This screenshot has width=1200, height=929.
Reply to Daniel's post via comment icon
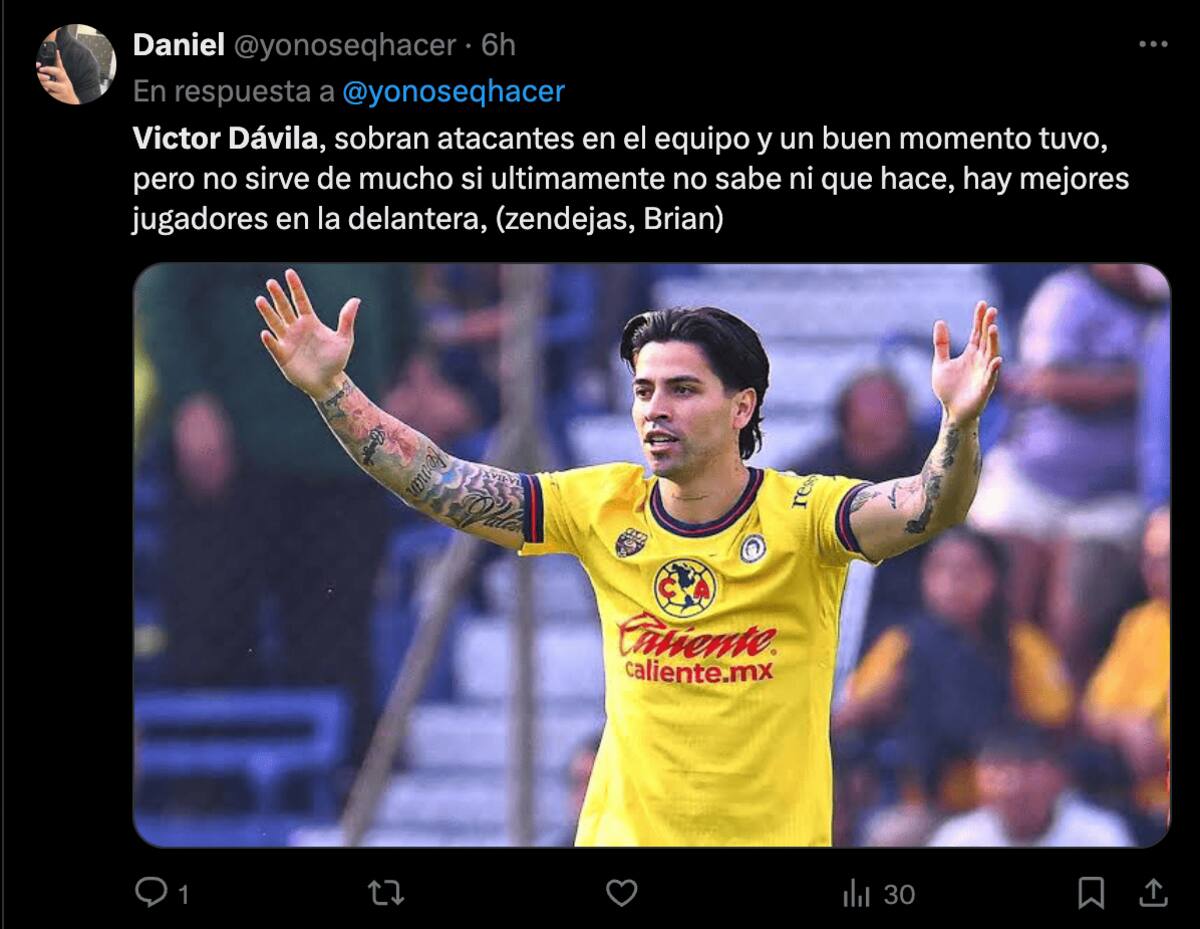click(x=151, y=892)
